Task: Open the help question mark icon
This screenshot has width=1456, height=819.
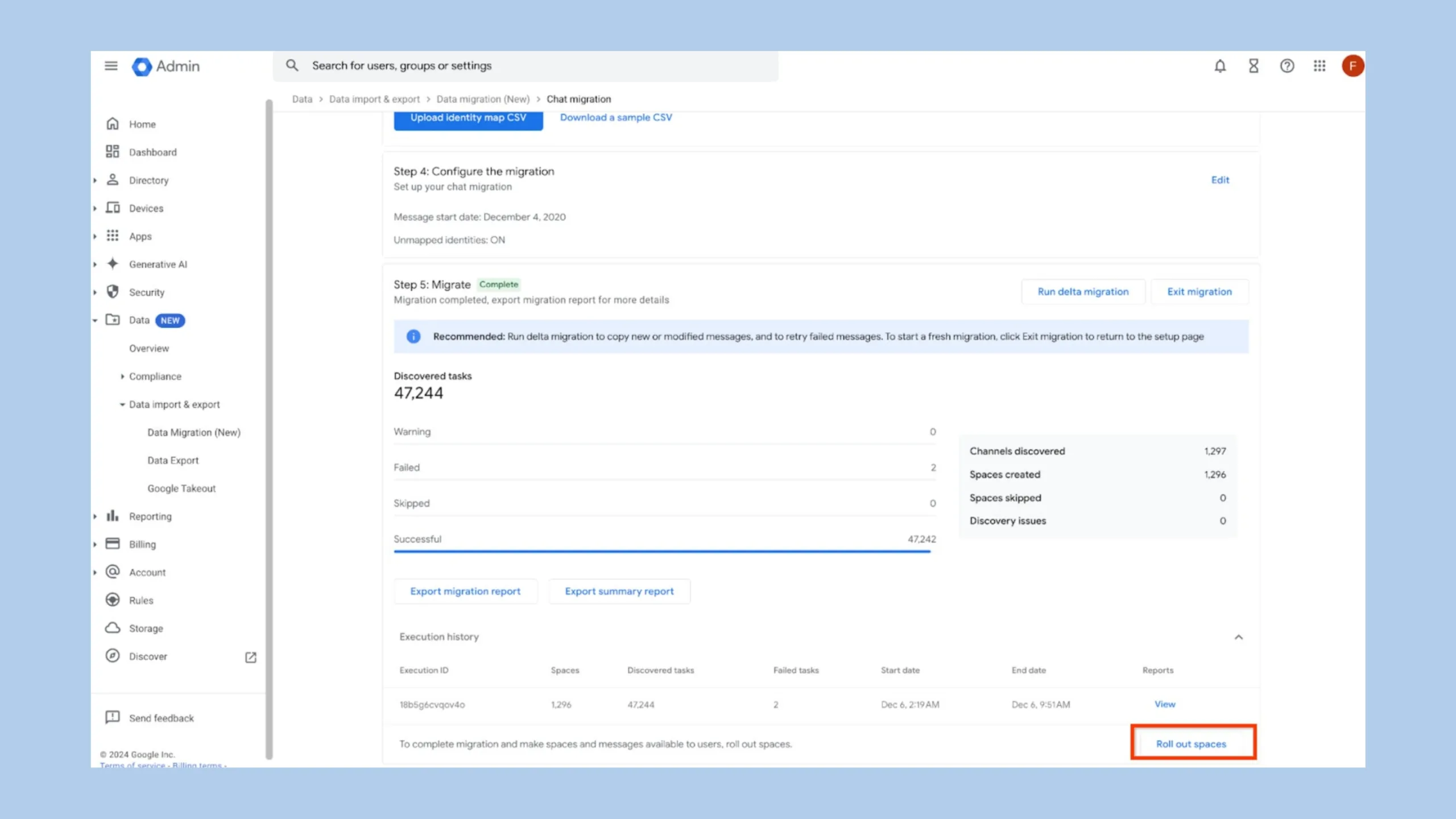Action: 1287,66
